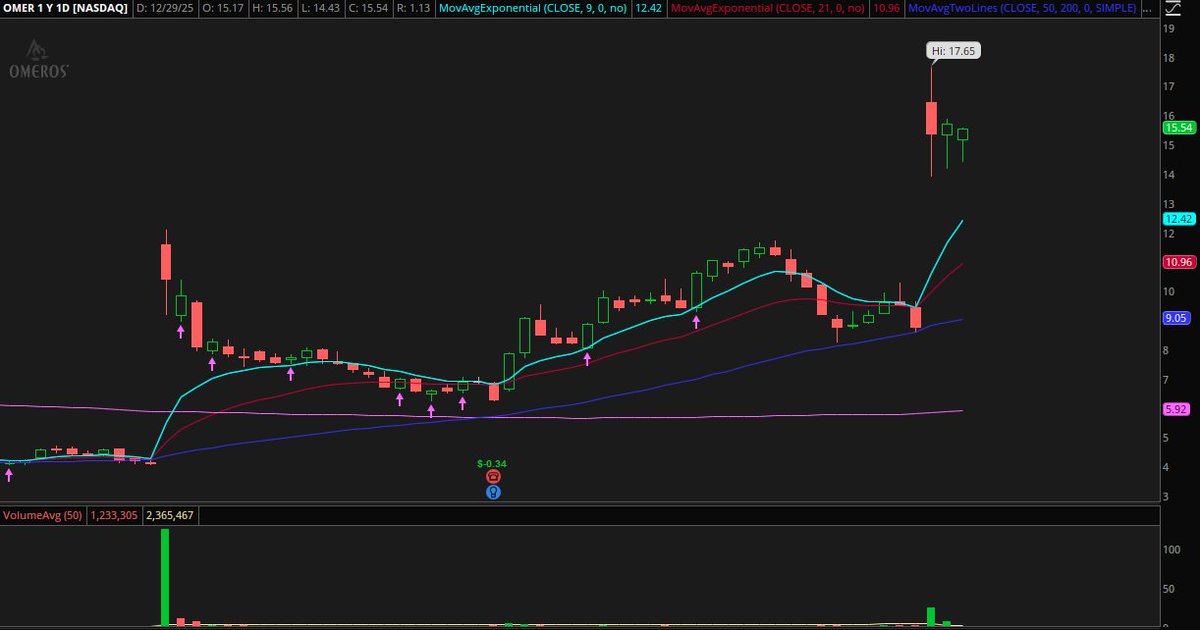Click the 50 label on volume axis
The width and height of the screenshot is (1200, 630).
click(x=1169, y=590)
